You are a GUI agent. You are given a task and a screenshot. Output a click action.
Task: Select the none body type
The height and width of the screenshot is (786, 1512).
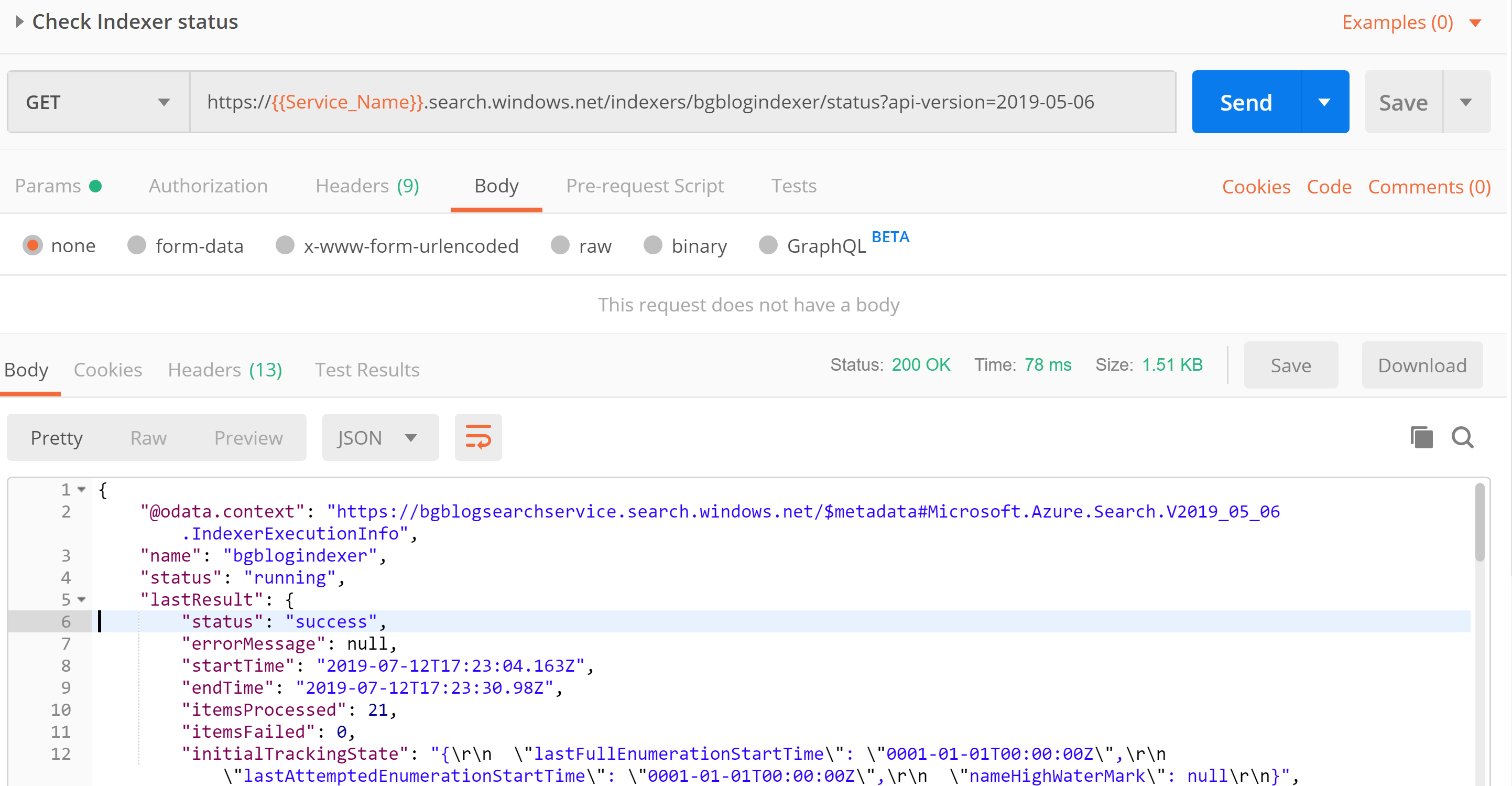[32, 245]
